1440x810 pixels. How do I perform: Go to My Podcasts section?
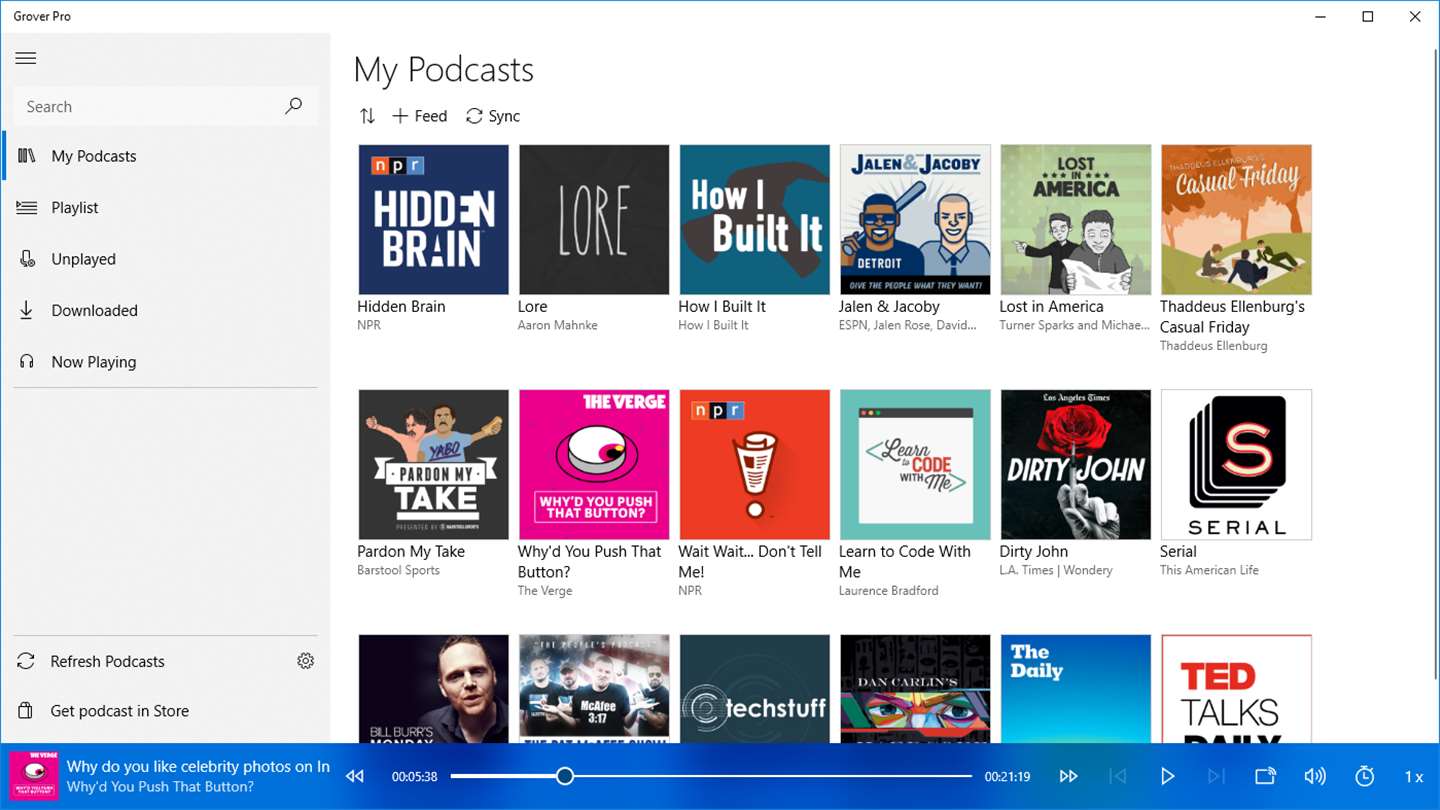tap(166, 156)
